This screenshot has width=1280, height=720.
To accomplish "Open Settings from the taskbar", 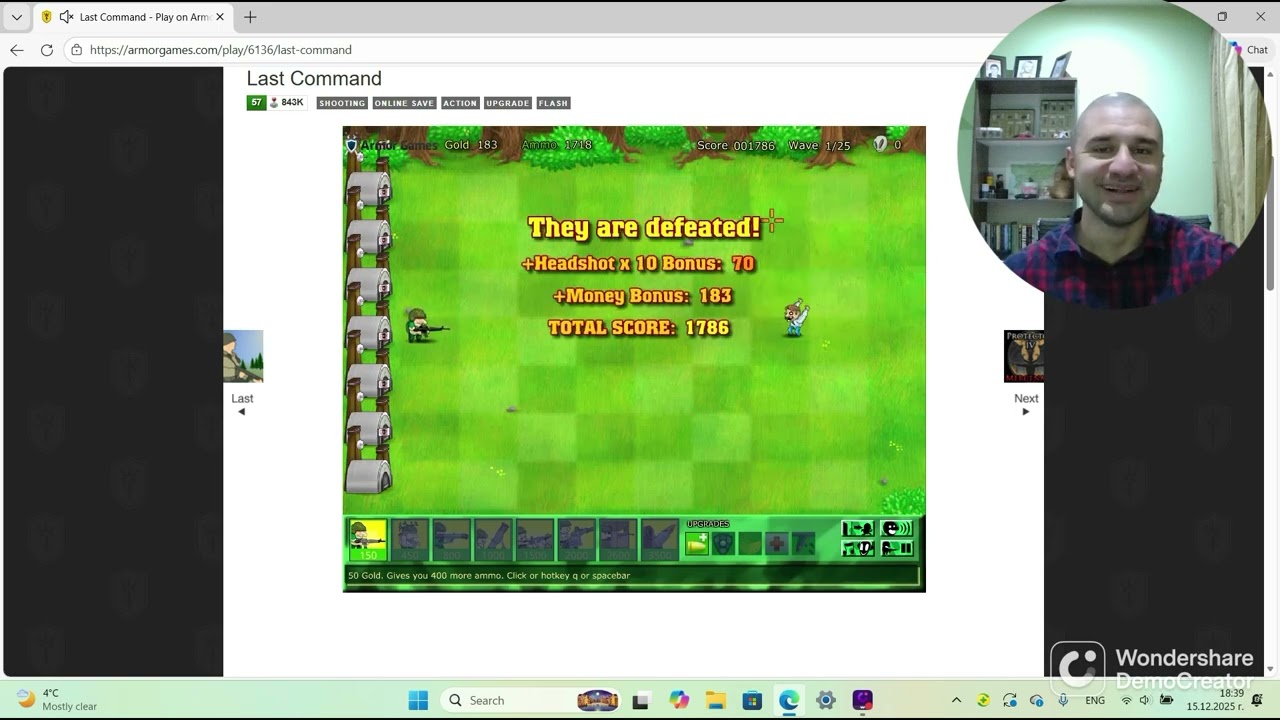I will click(826, 700).
